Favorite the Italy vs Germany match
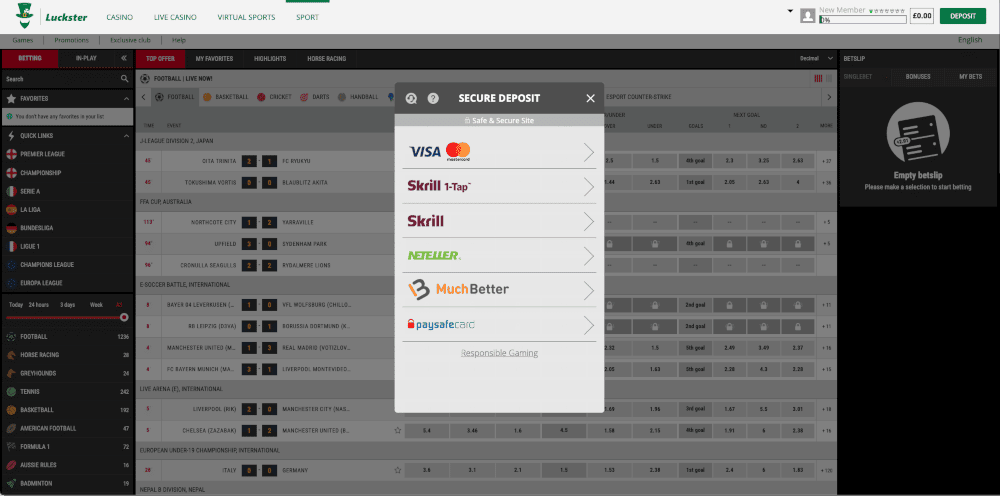Screen dimensions: 1000x496 pos(398,469)
